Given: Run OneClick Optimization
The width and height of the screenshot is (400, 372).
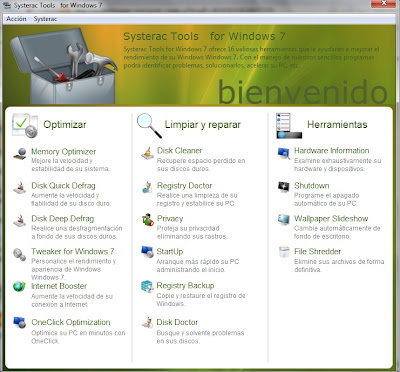Looking at the screenshot, I should 71,322.
